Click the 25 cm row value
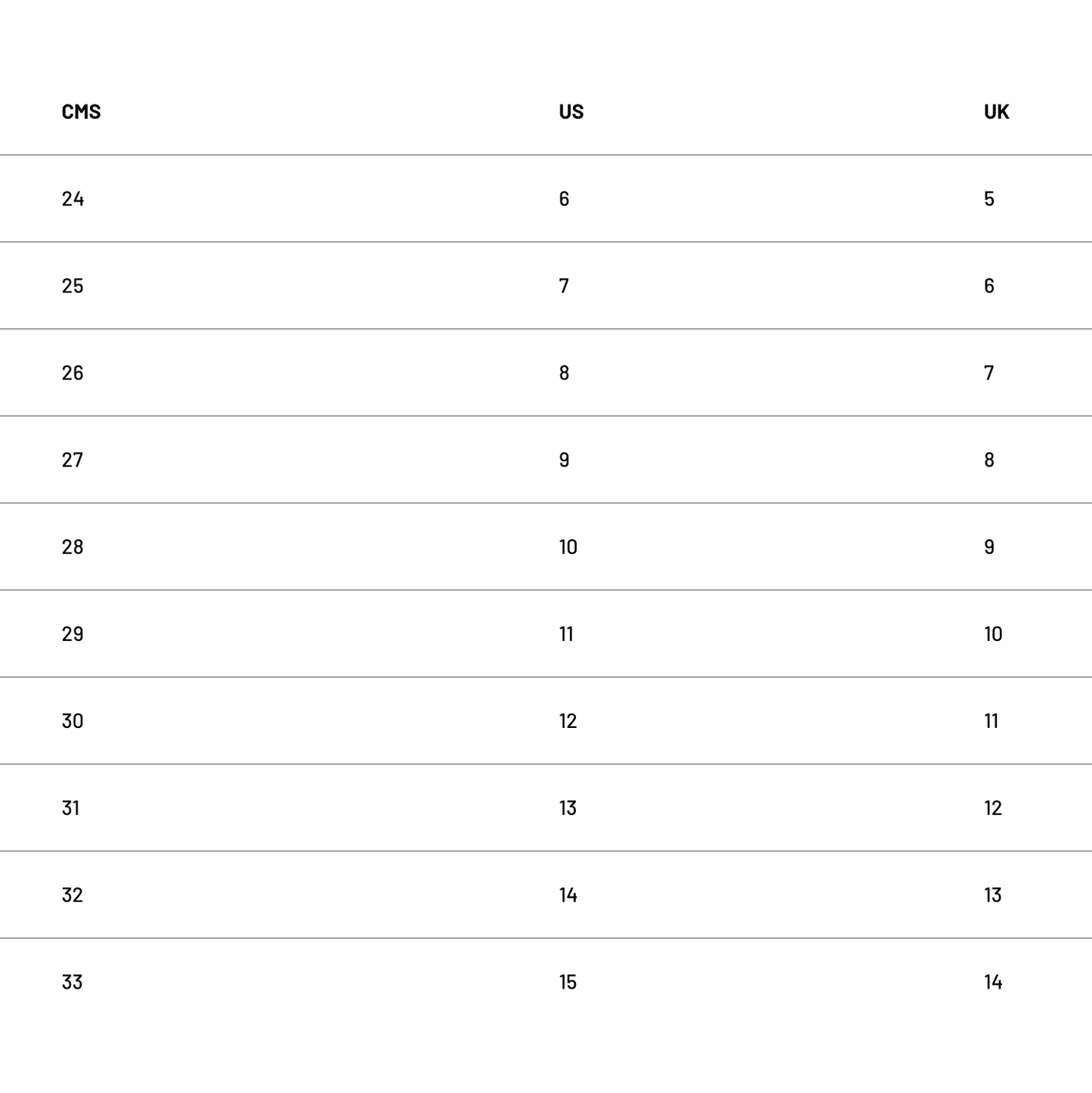The width and height of the screenshot is (1092, 1093). pyautogui.click(x=73, y=286)
